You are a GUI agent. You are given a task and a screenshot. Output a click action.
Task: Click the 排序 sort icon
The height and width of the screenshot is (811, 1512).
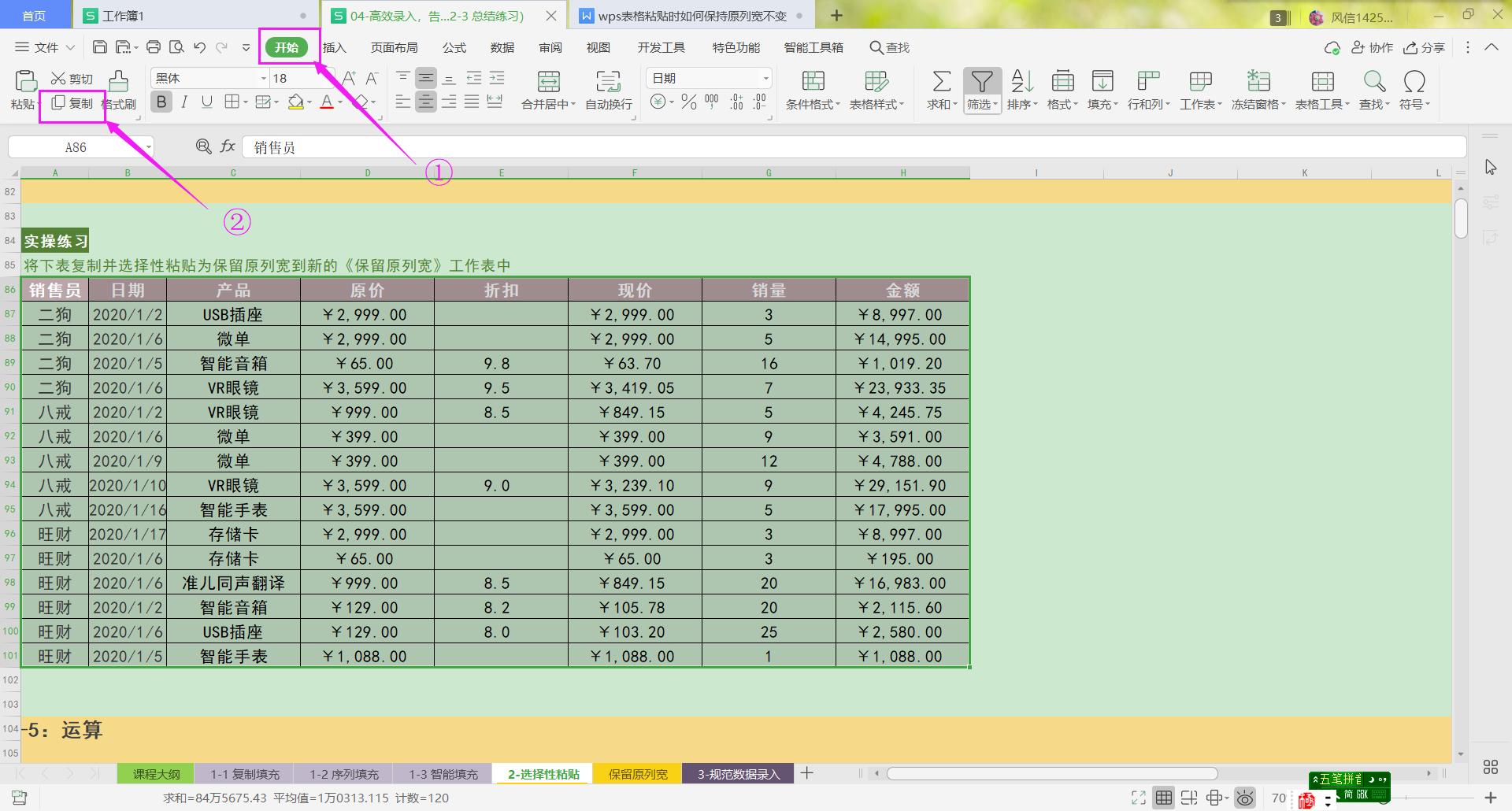click(1021, 87)
